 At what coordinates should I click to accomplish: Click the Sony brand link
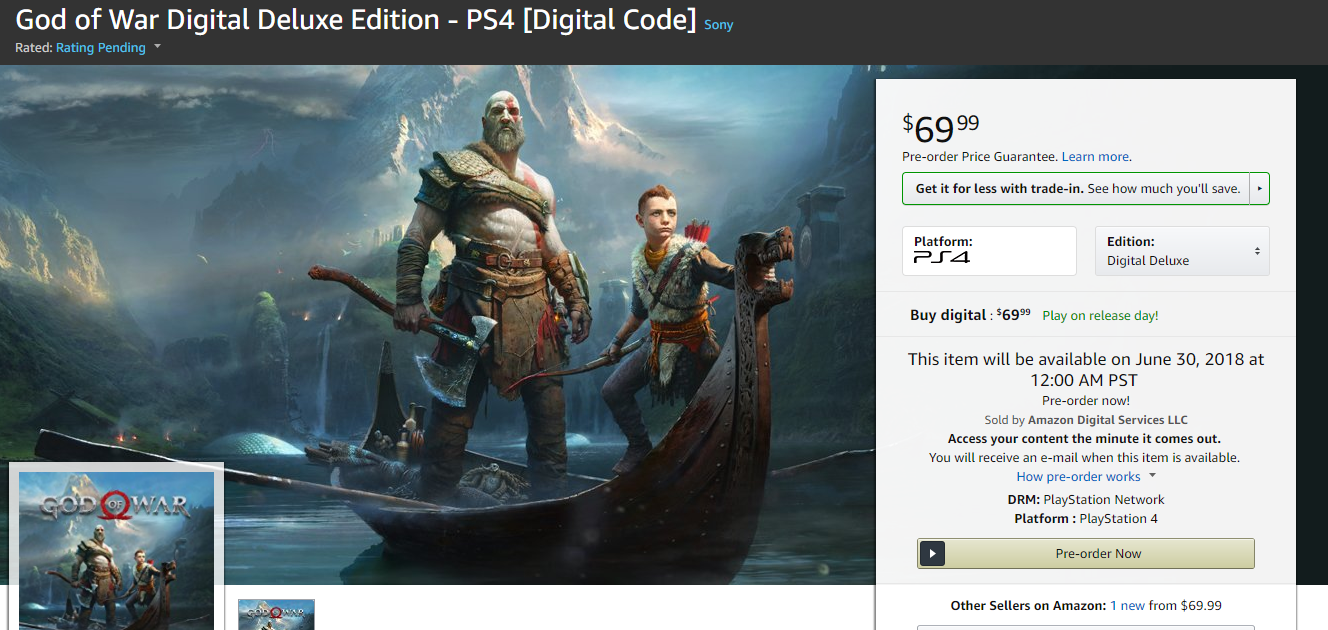718,25
